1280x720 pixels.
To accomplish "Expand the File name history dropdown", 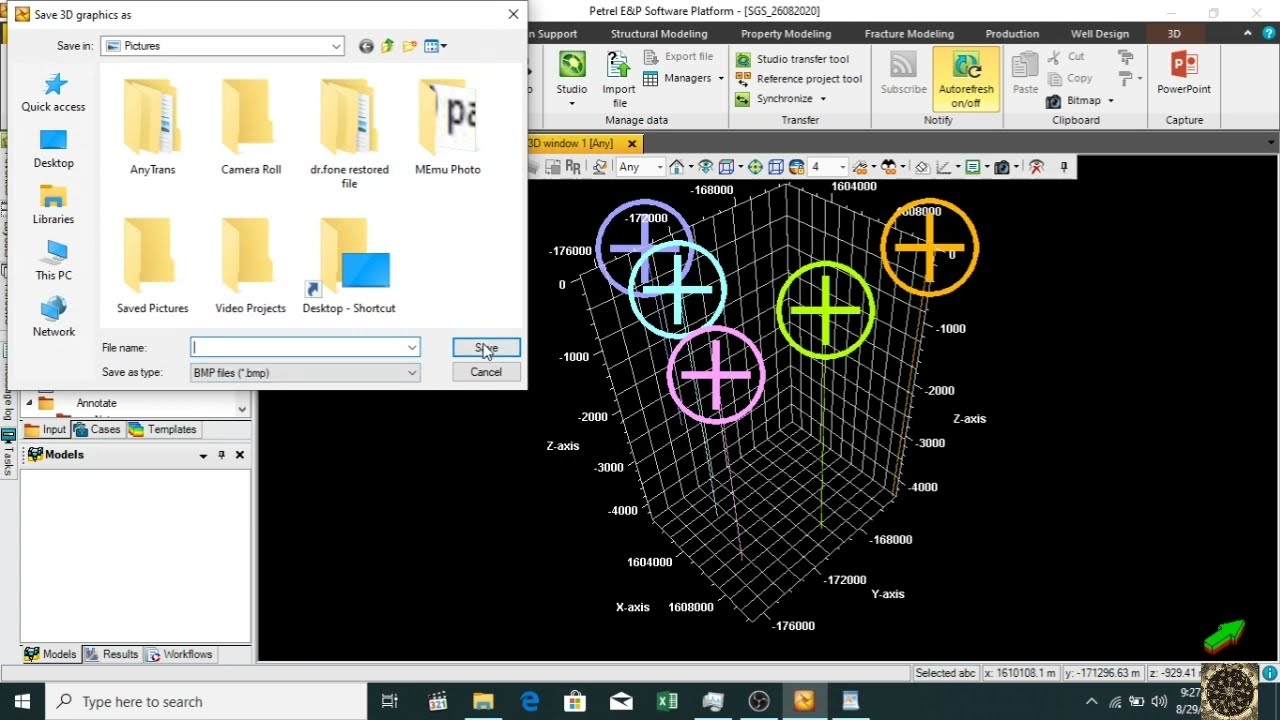I will [412, 347].
